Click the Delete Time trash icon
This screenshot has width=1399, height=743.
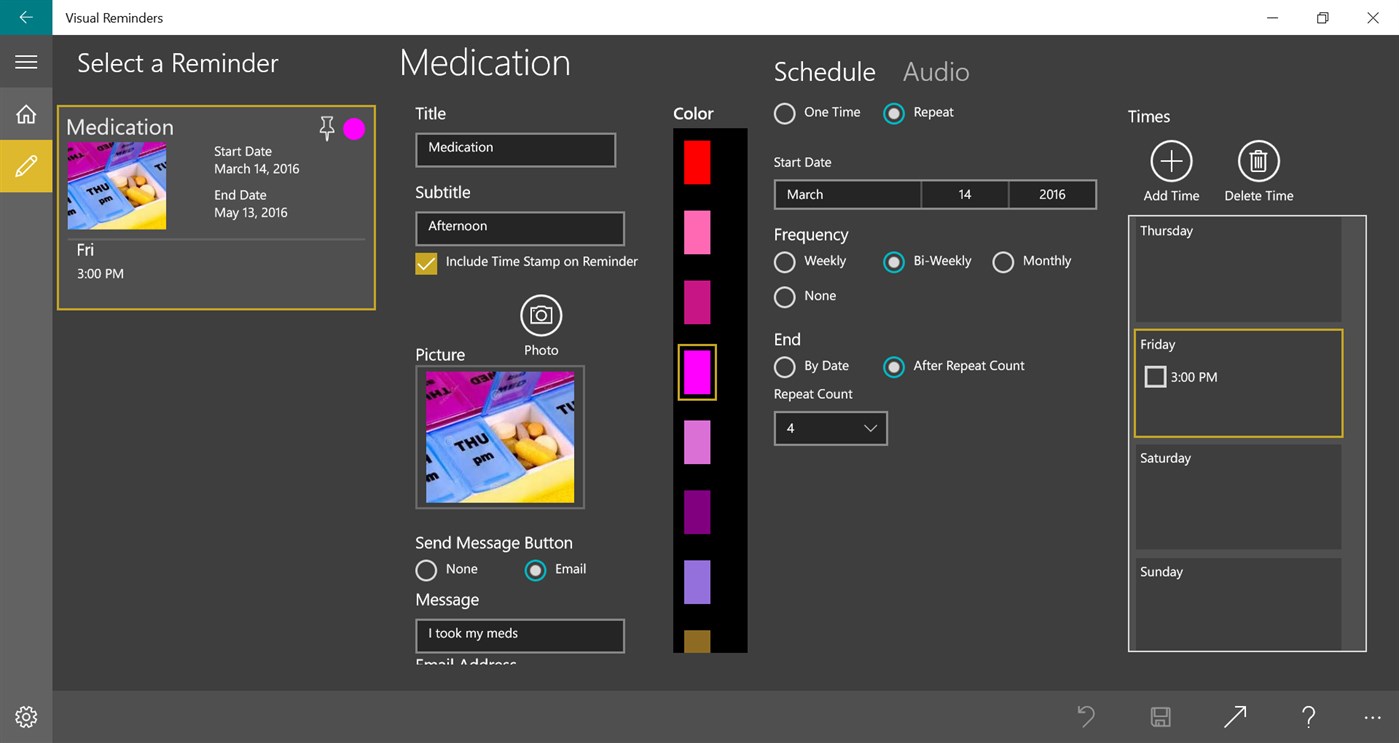(x=1258, y=162)
